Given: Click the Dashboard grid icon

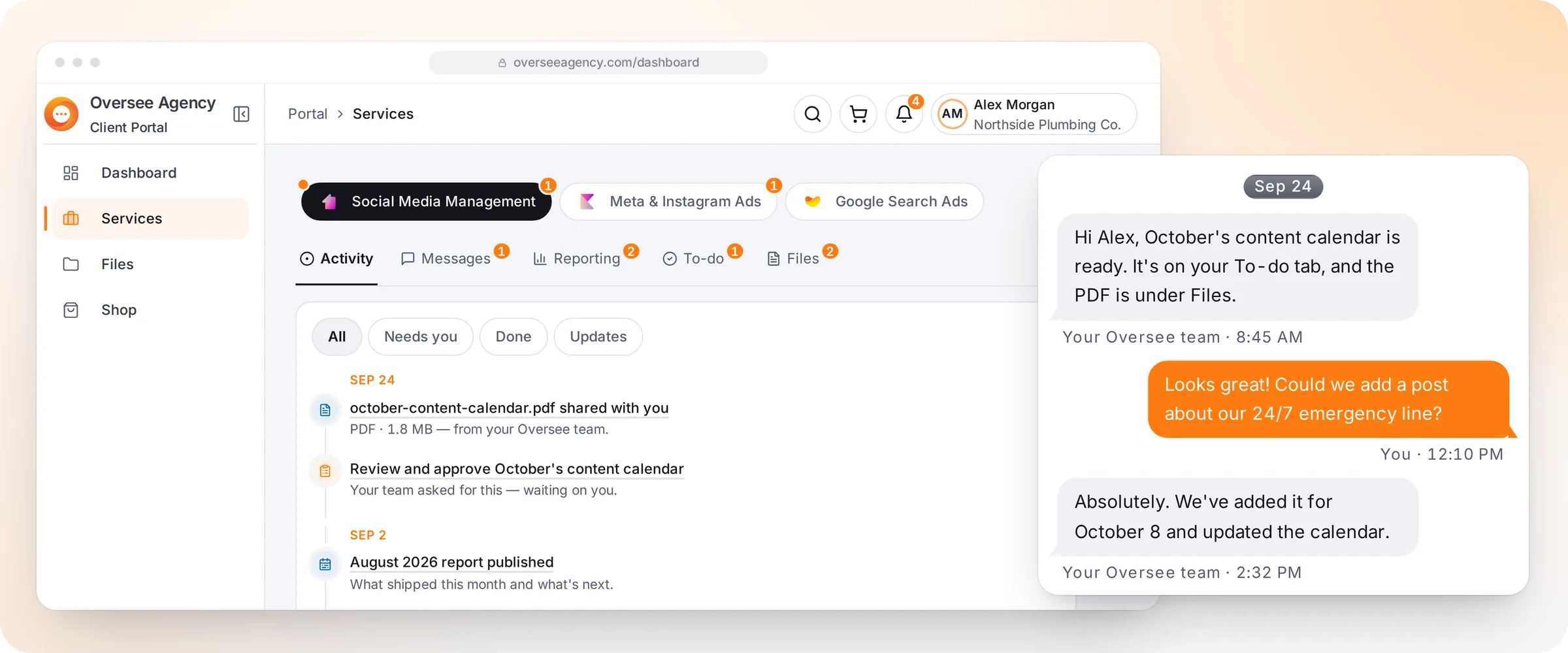Looking at the screenshot, I should pos(71,173).
